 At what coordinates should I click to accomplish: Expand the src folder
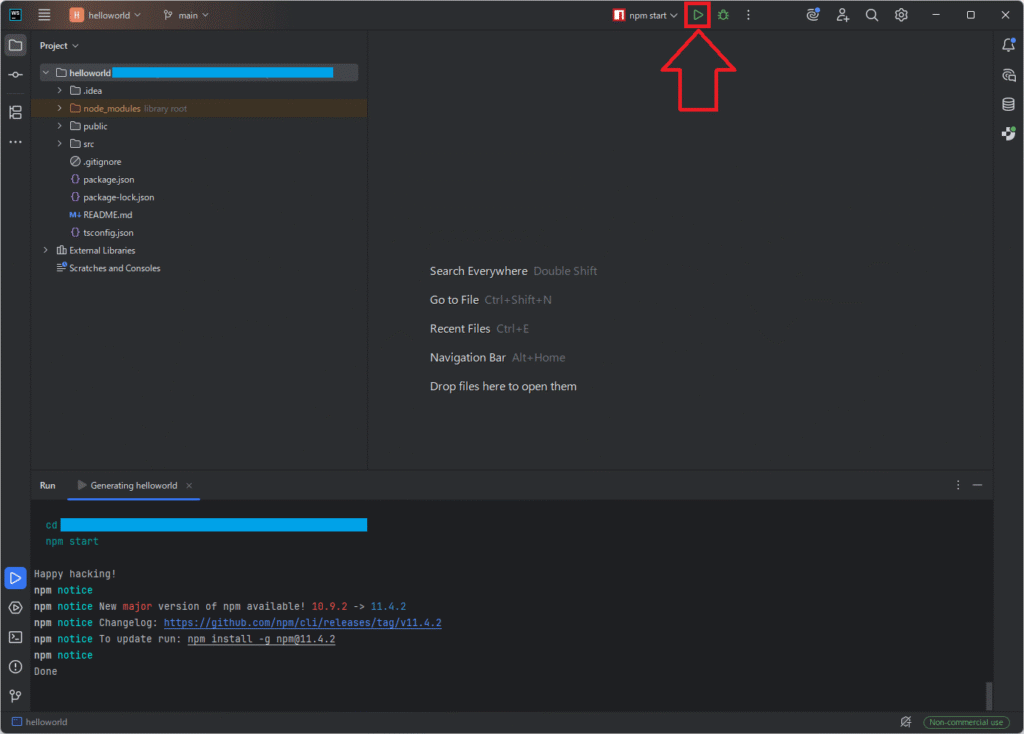click(60, 144)
